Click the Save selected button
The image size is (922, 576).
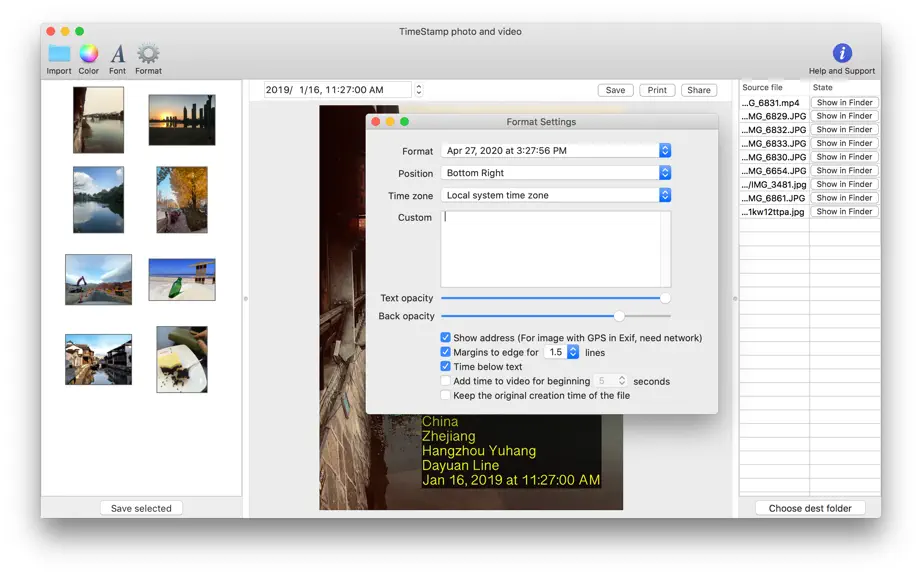(141, 508)
